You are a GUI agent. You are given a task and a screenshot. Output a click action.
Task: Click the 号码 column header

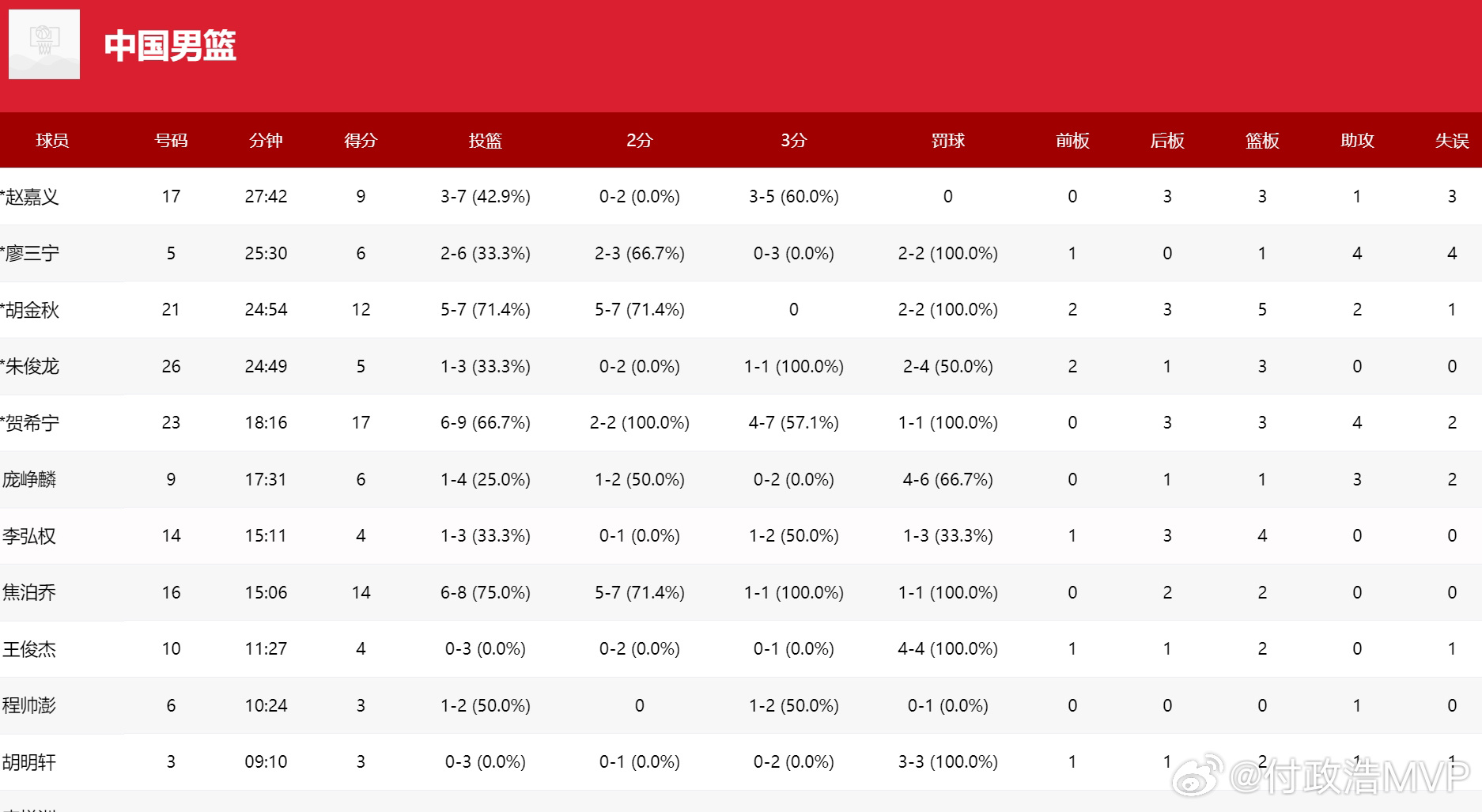(x=171, y=141)
